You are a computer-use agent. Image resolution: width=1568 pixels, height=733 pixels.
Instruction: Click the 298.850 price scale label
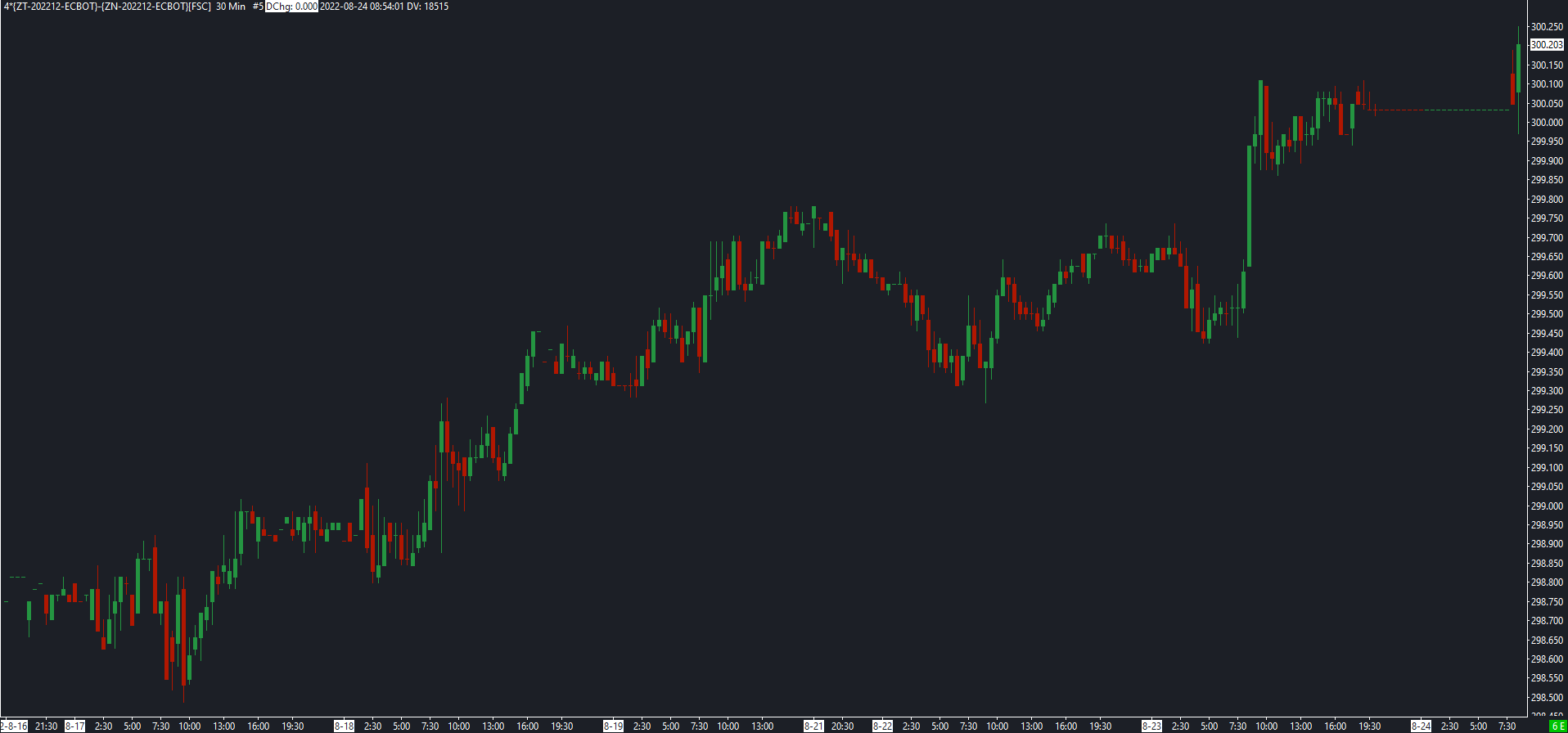pyautogui.click(x=1547, y=564)
